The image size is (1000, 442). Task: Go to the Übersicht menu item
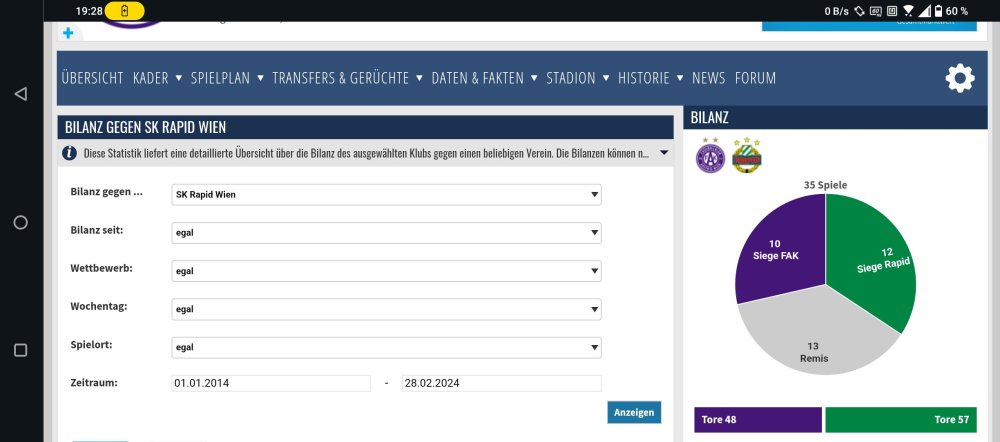[x=92, y=78]
